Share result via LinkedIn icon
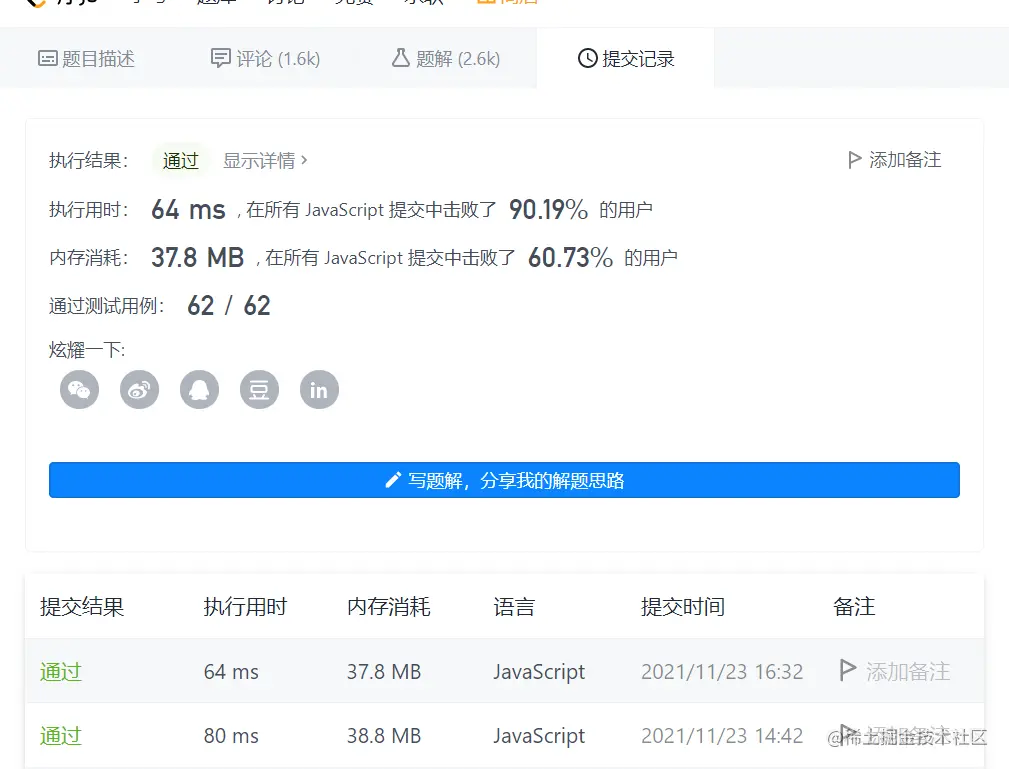This screenshot has height=769, width=1009. [x=319, y=389]
